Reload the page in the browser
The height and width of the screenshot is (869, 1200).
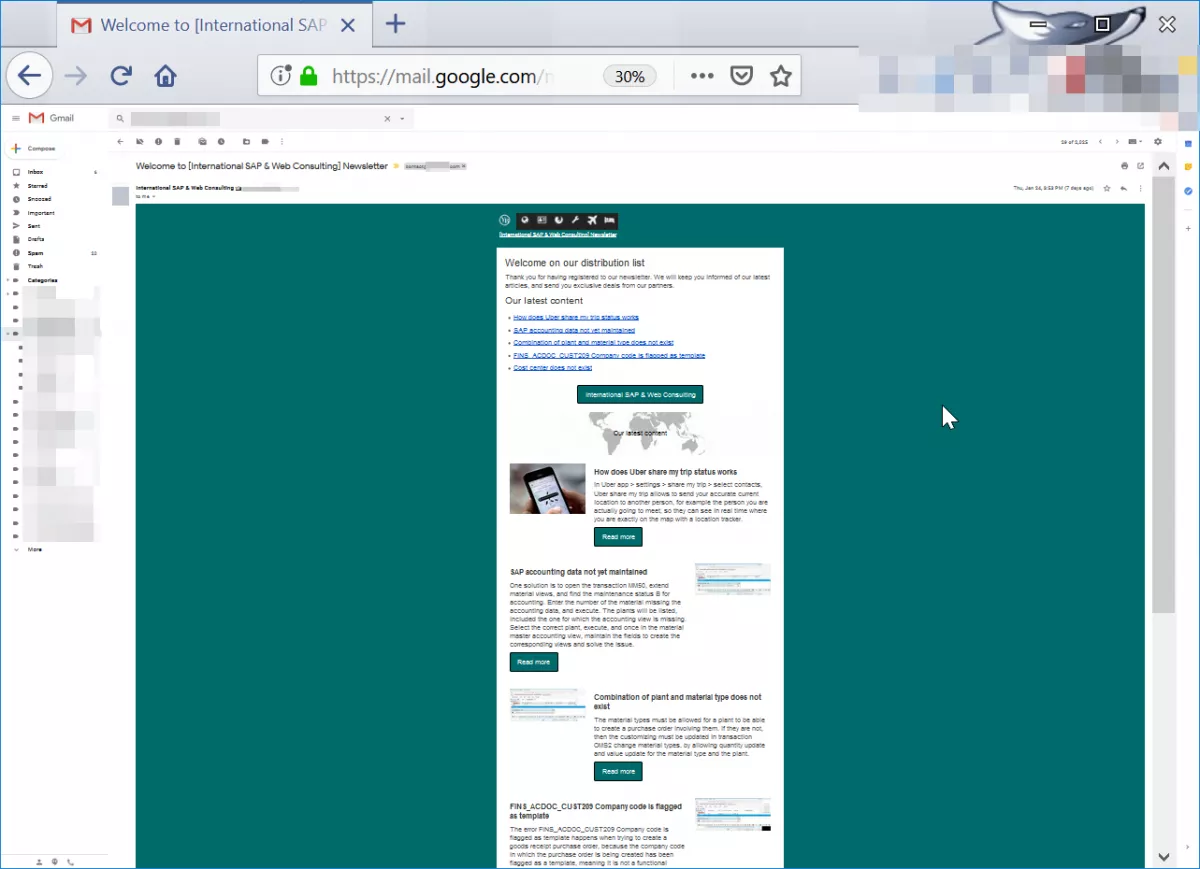(x=121, y=76)
